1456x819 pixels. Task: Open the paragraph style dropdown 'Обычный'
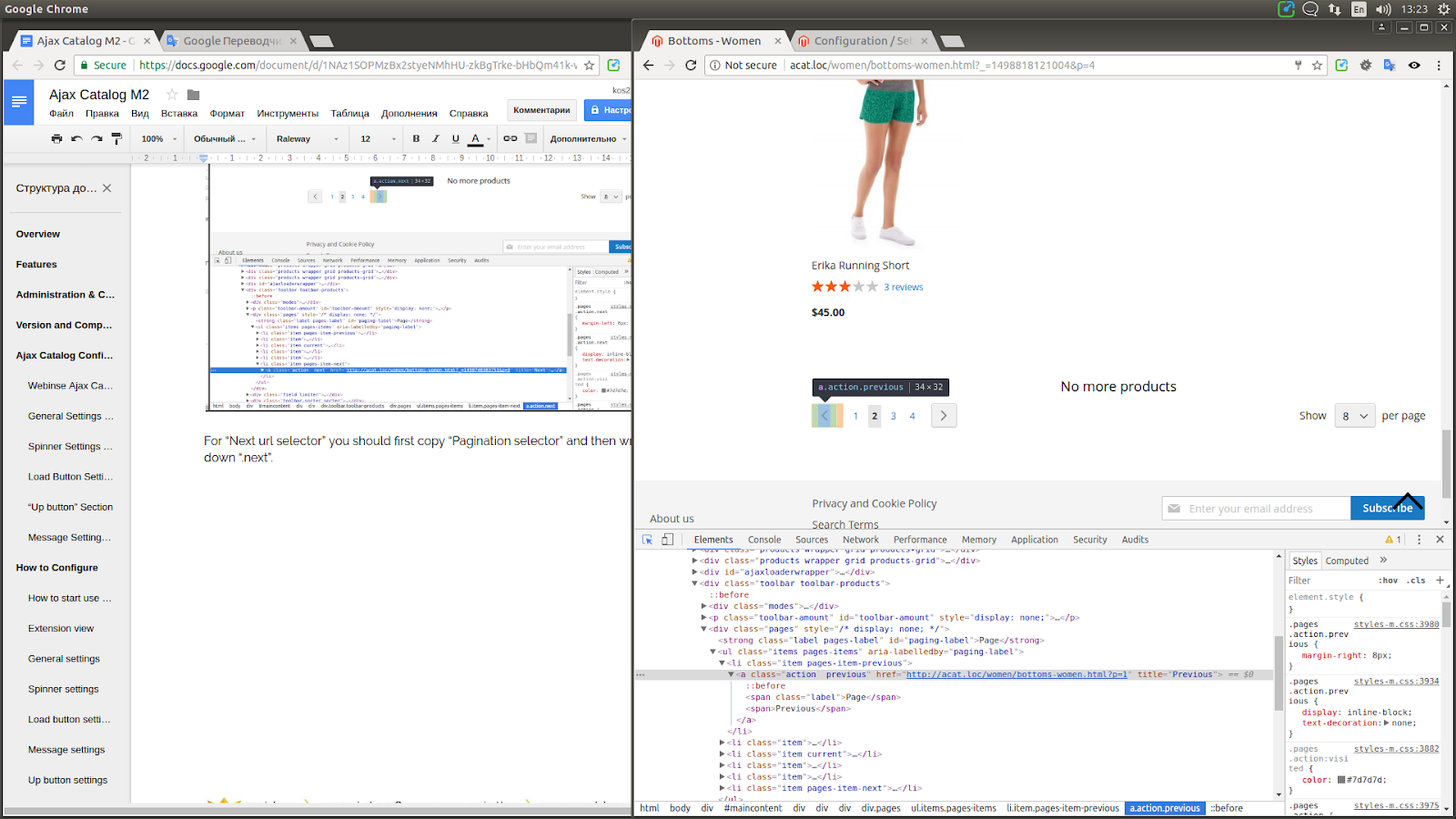[x=225, y=138]
